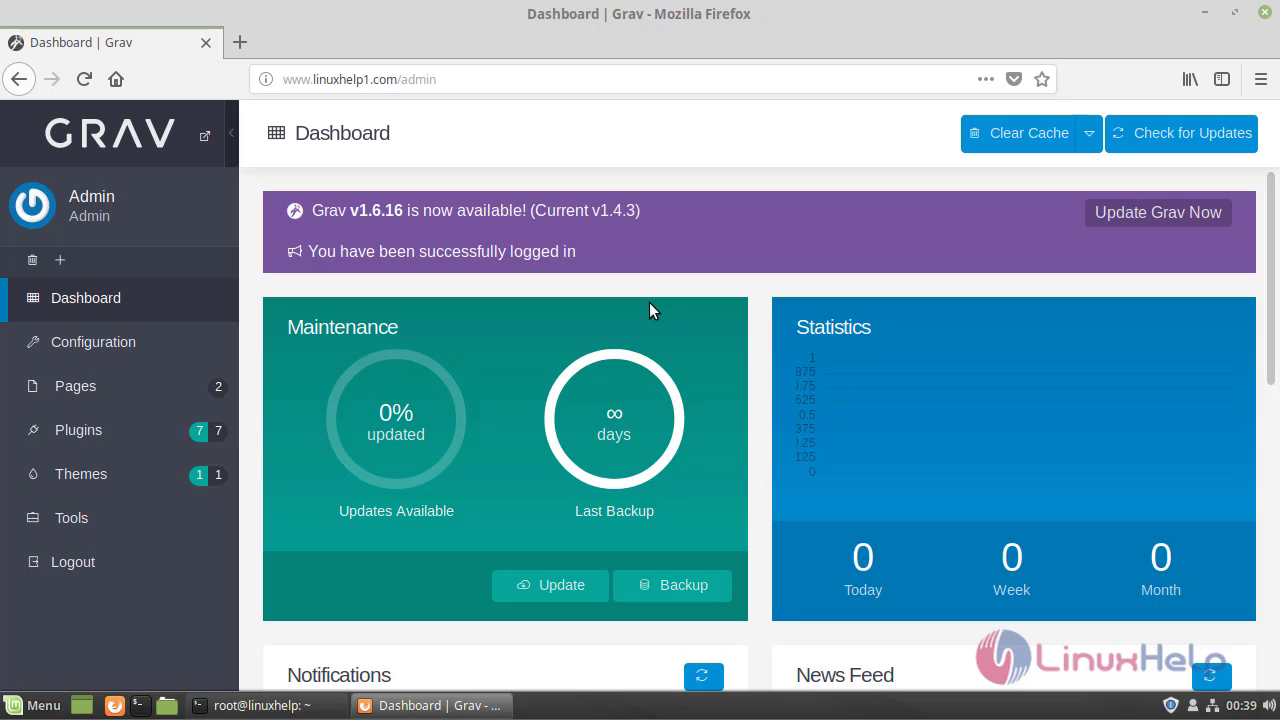Image resolution: width=1280 pixels, height=720 pixels.
Task: Refresh the News Feed panel
Action: [1211, 676]
